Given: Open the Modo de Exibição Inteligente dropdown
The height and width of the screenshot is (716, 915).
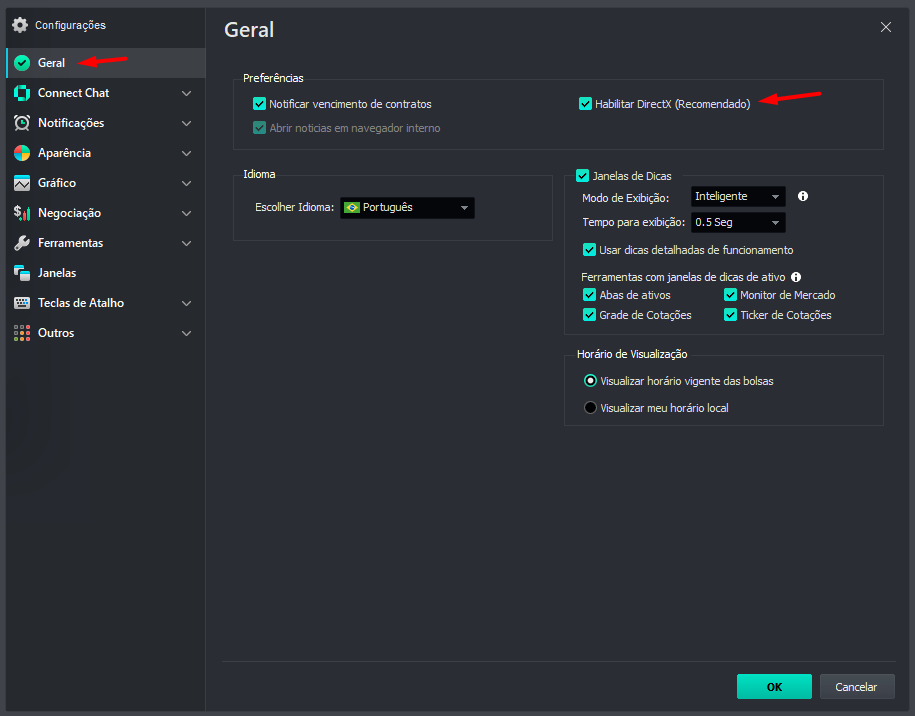Looking at the screenshot, I should 738,197.
